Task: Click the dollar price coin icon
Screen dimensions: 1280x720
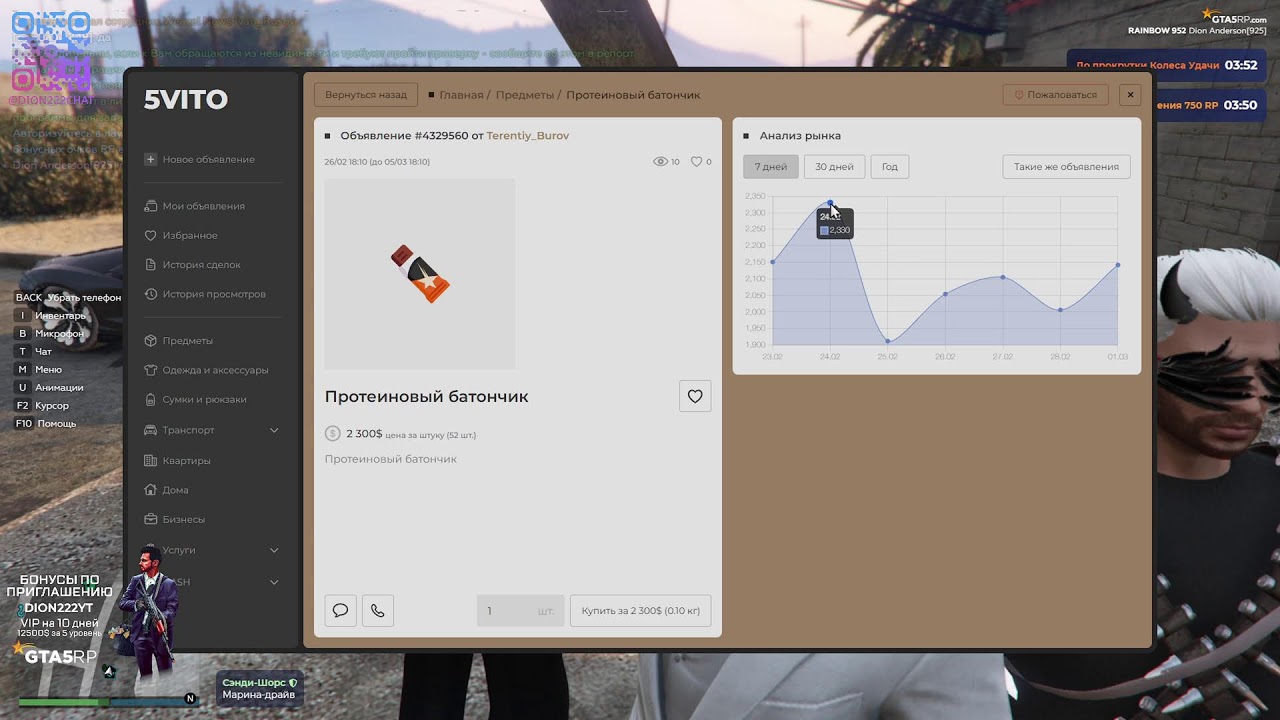Action: [x=333, y=433]
